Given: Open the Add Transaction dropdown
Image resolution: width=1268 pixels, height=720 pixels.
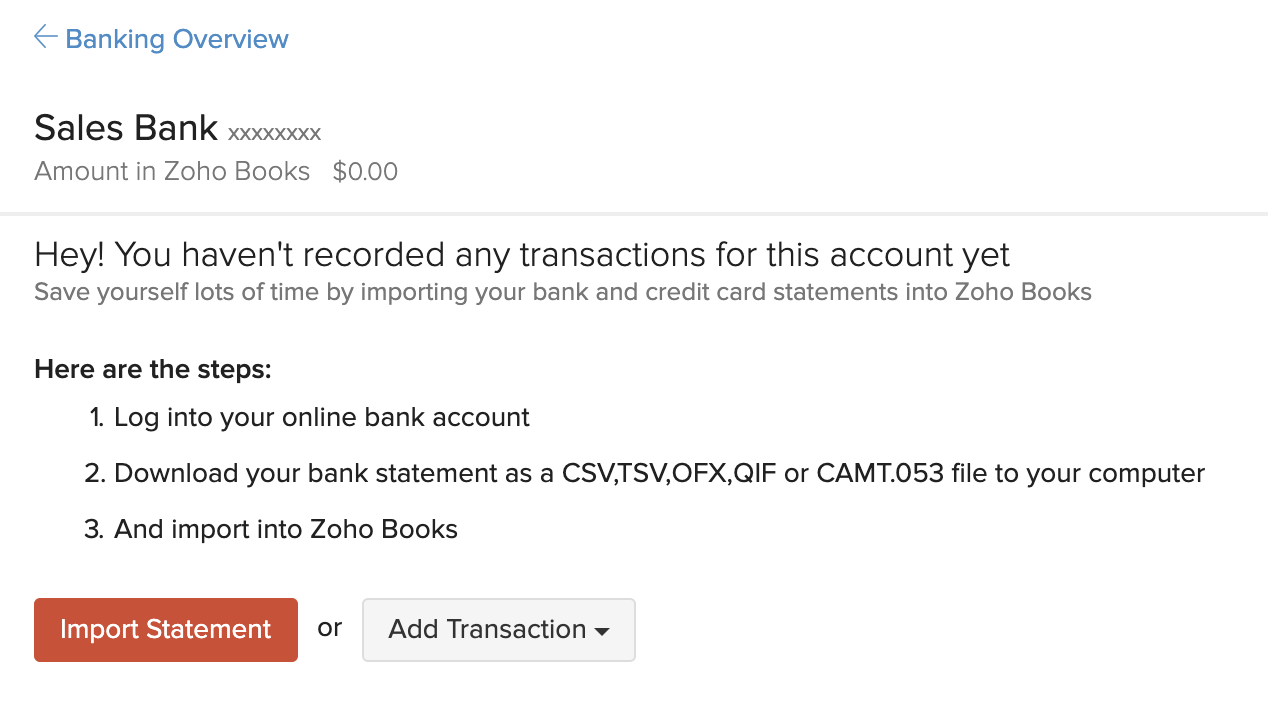Looking at the screenshot, I should click(498, 629).
